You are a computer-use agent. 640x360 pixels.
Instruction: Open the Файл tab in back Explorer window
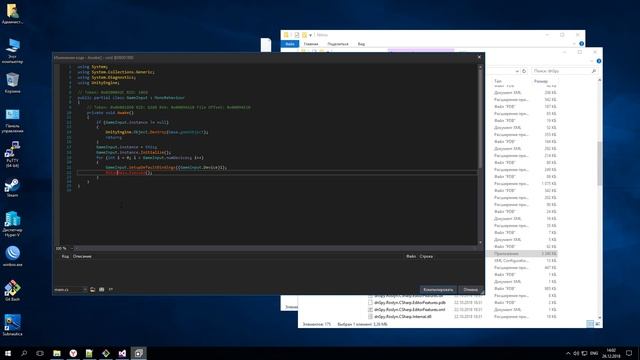[x=290, y=44]
